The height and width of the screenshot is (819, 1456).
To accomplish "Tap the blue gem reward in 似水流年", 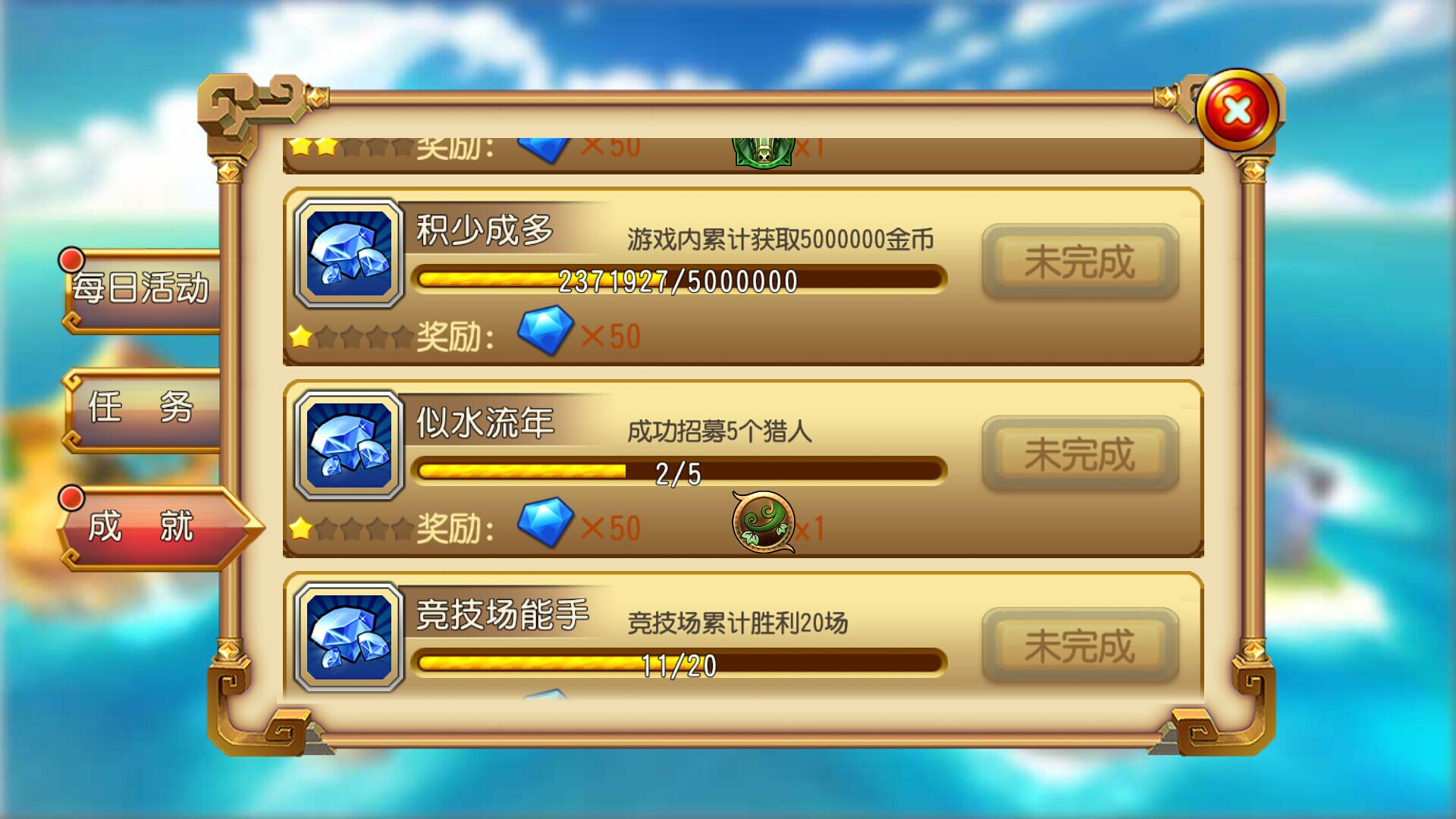I will pos(545,522).
